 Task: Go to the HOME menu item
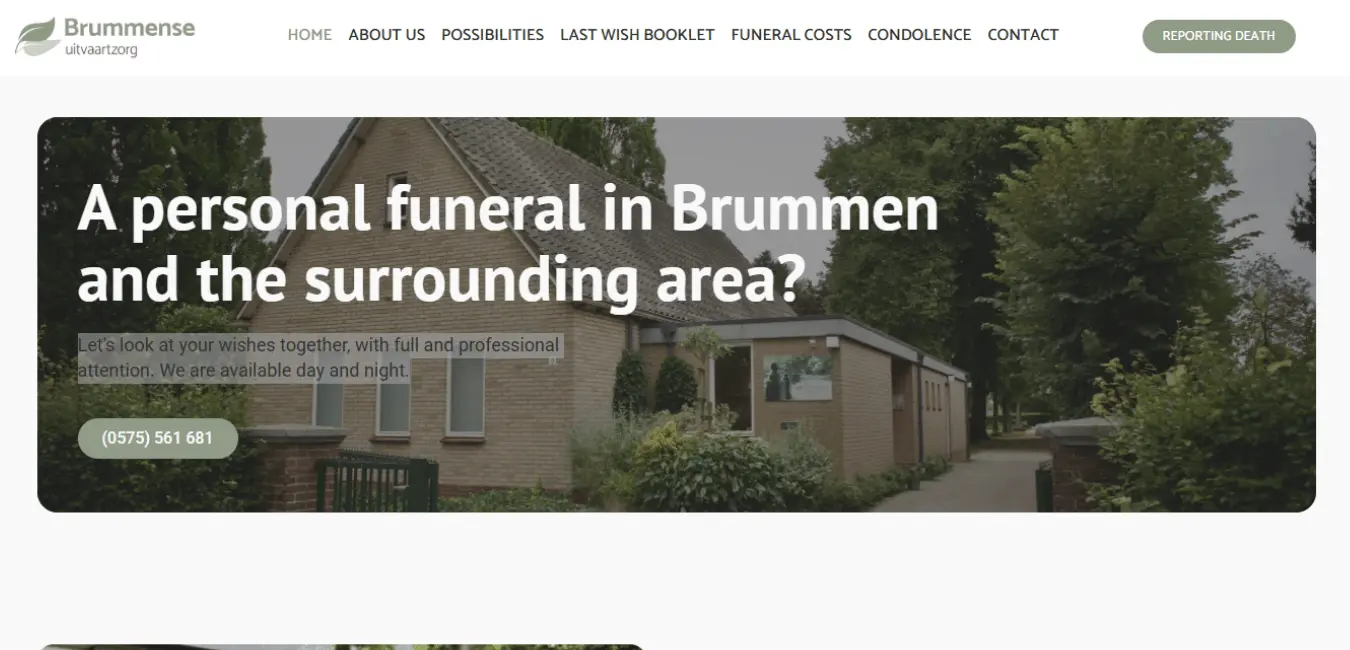tap(310, 35)
